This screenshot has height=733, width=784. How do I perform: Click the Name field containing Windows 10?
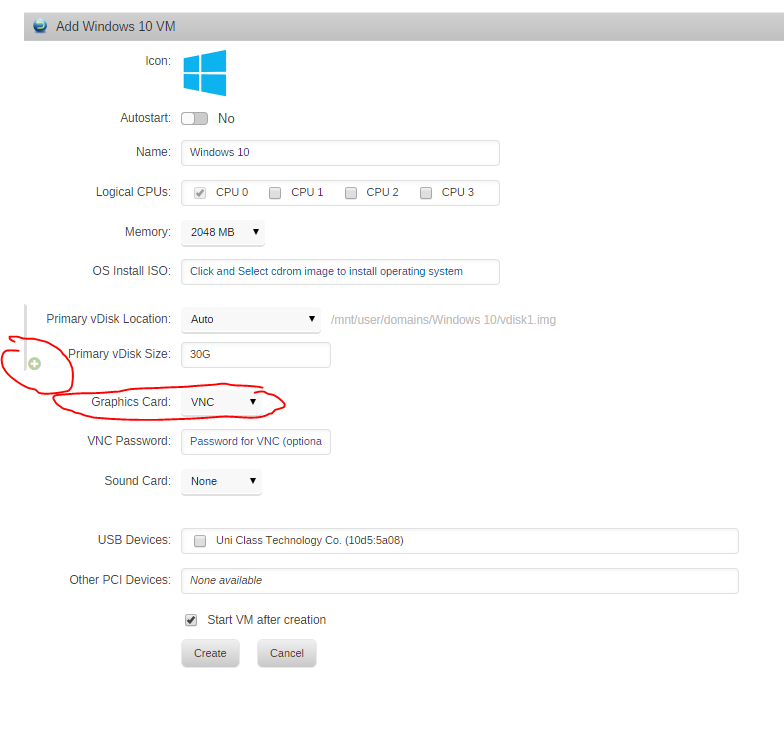pyautogui.click(x=340, y=152)
